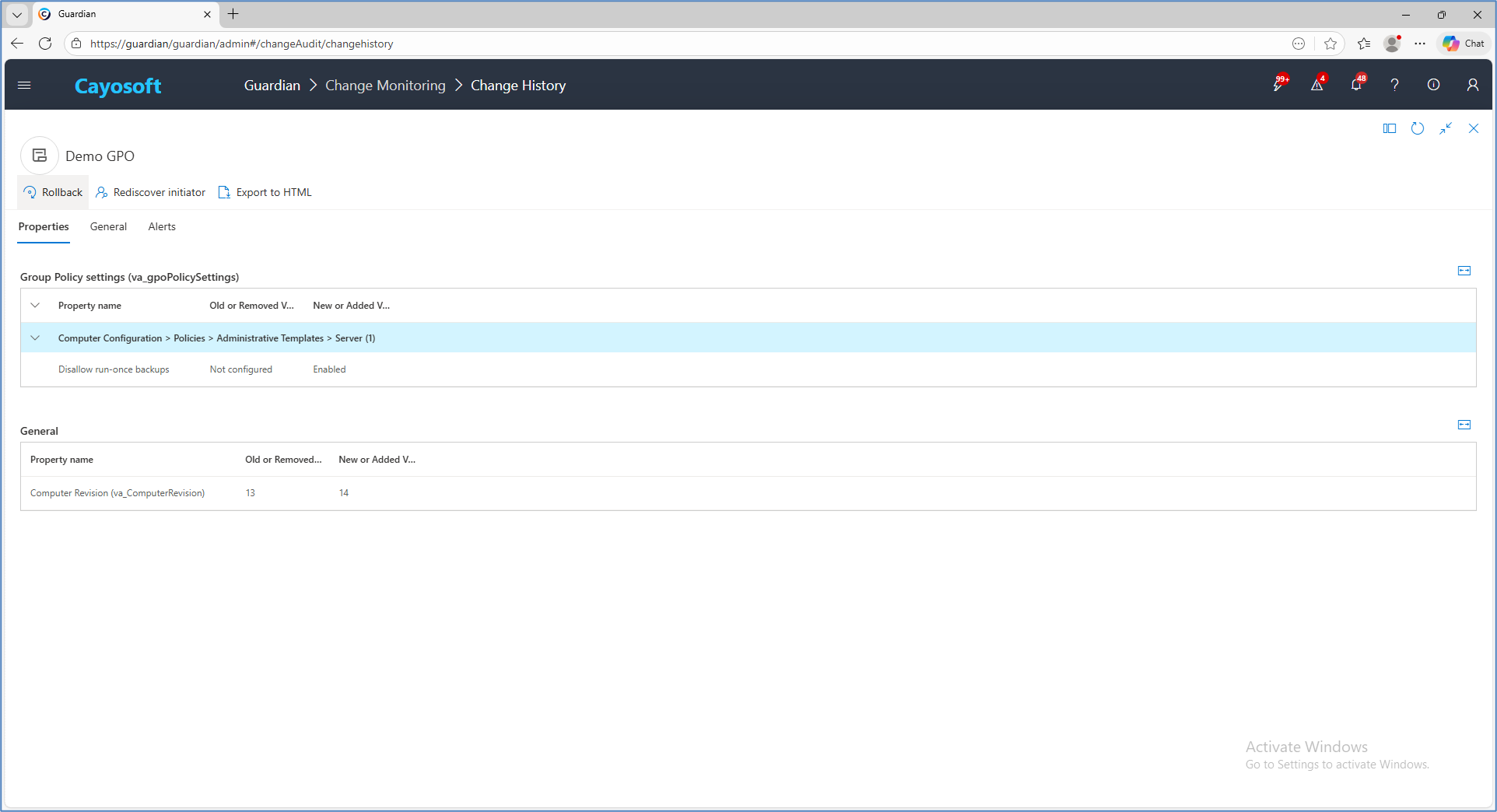Click the info circle icon in header
1497x812 pixels.
pyautogui.click(x=1433, y=85)
